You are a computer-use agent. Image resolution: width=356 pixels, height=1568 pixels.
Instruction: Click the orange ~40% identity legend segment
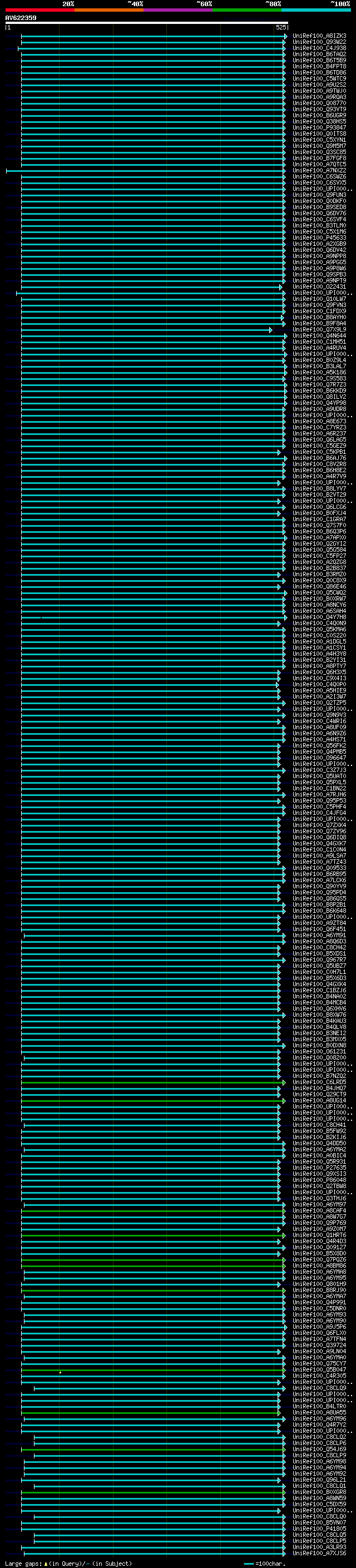click(109, 10)
